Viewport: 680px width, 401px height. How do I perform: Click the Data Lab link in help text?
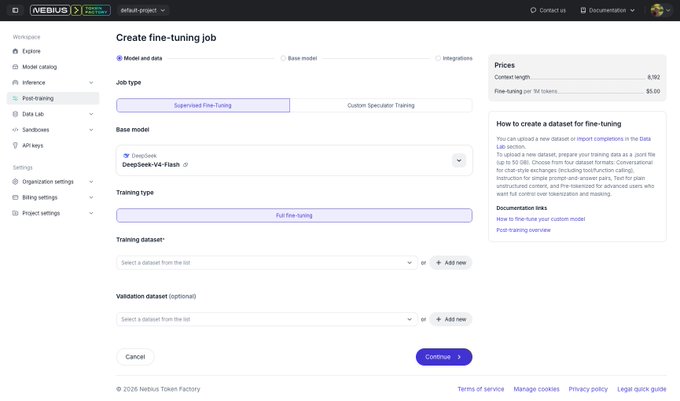(645, 139)
